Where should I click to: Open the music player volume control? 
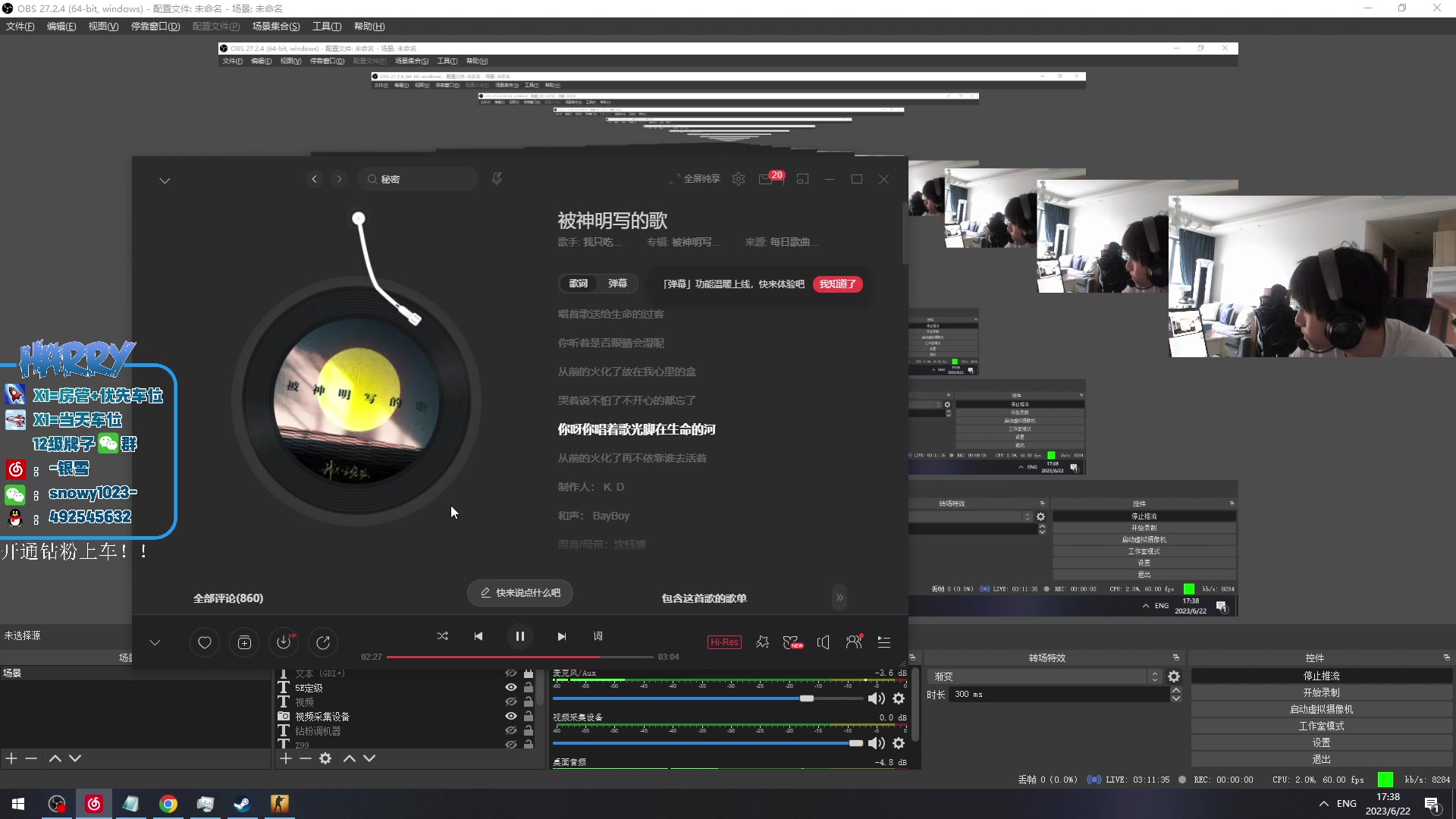824,642
